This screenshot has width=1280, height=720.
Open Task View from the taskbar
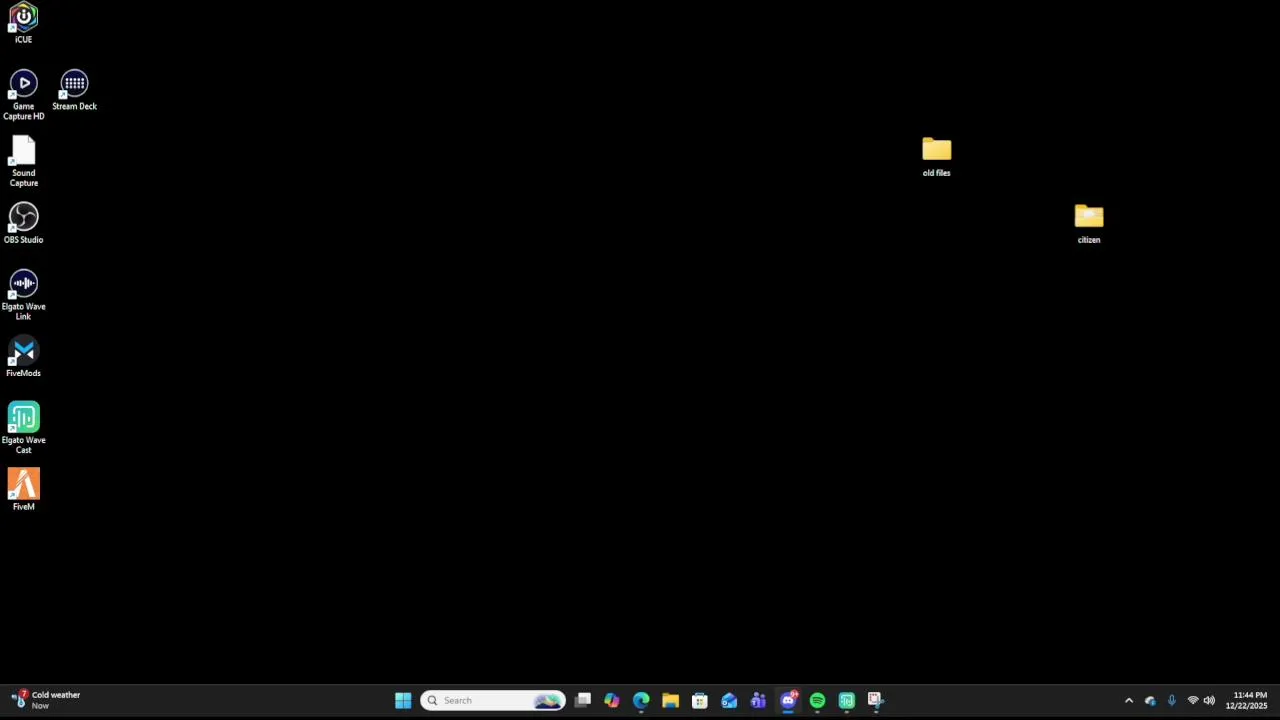(582, 700)
